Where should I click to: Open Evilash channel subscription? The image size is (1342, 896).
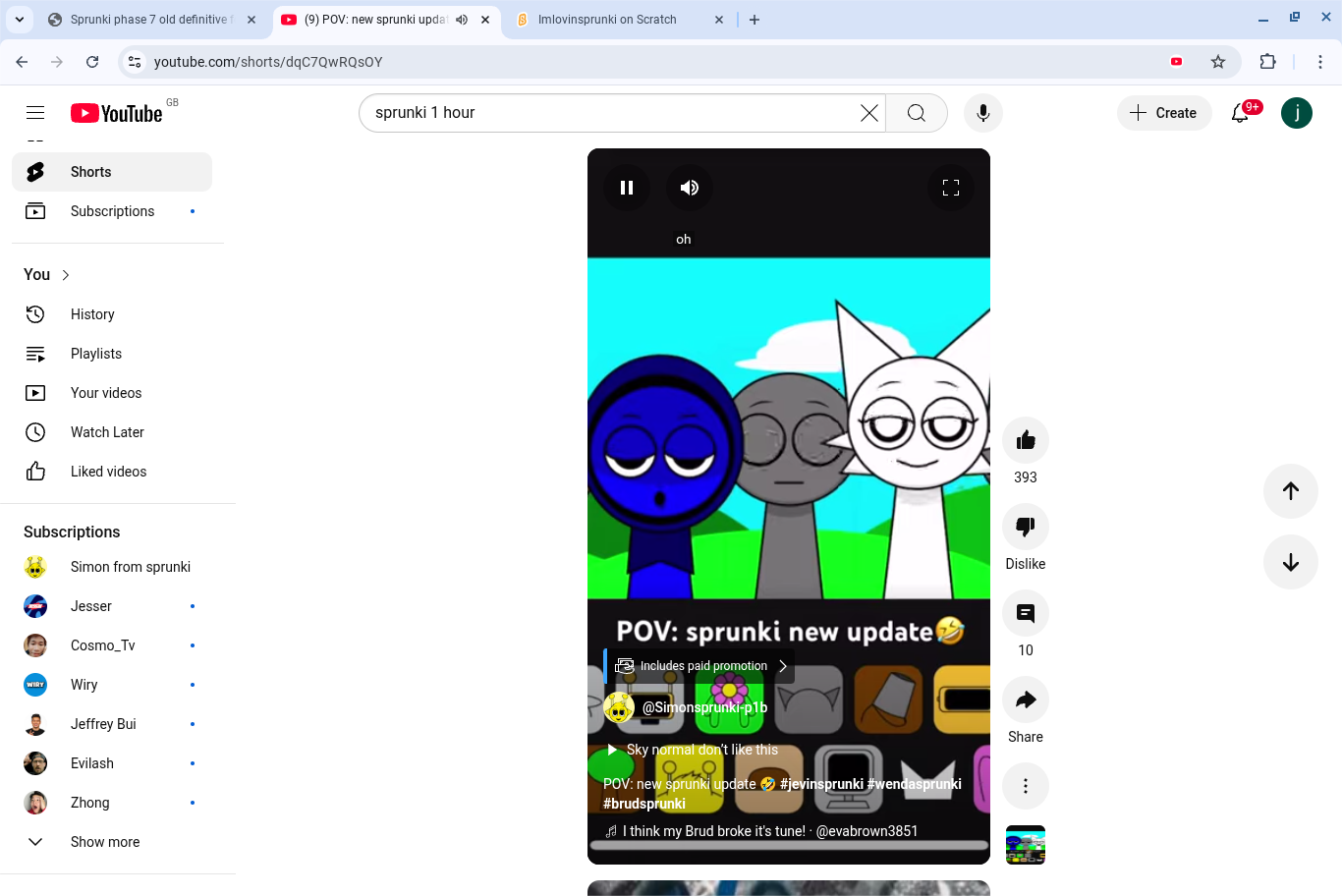[x=112, y=763]
